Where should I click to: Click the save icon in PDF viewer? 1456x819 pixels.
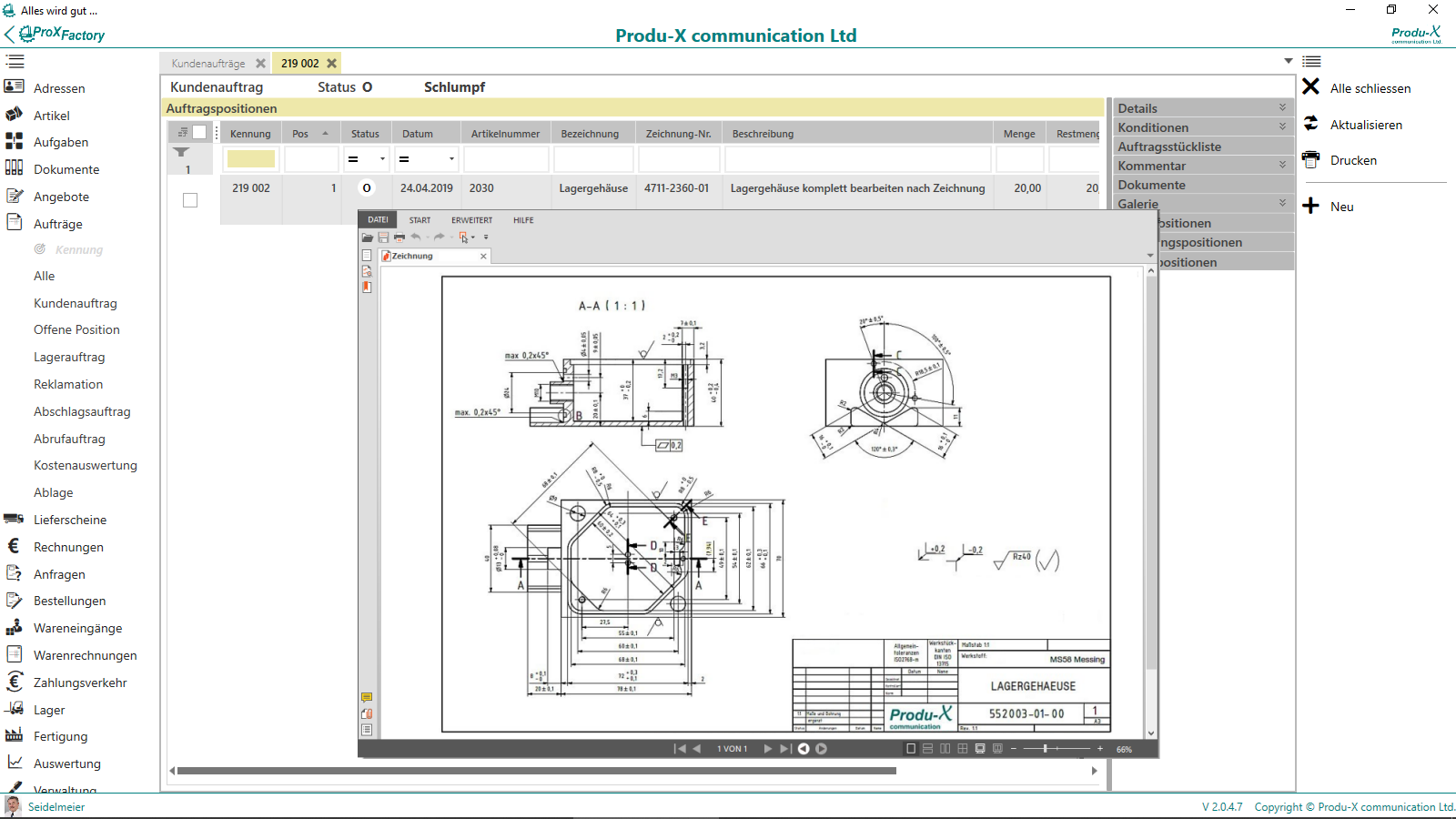pos(383,238)
